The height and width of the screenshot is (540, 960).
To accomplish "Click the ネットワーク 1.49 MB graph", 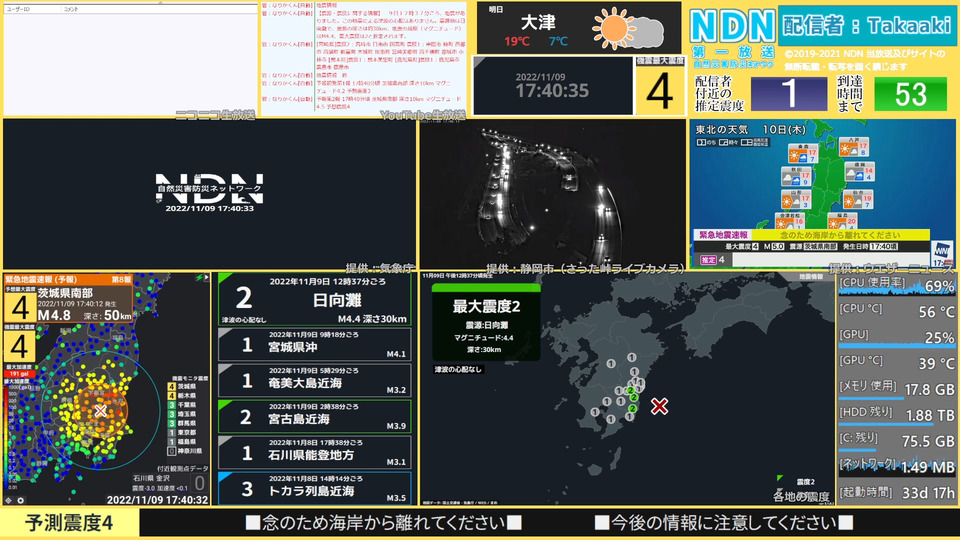I will 896,467.
